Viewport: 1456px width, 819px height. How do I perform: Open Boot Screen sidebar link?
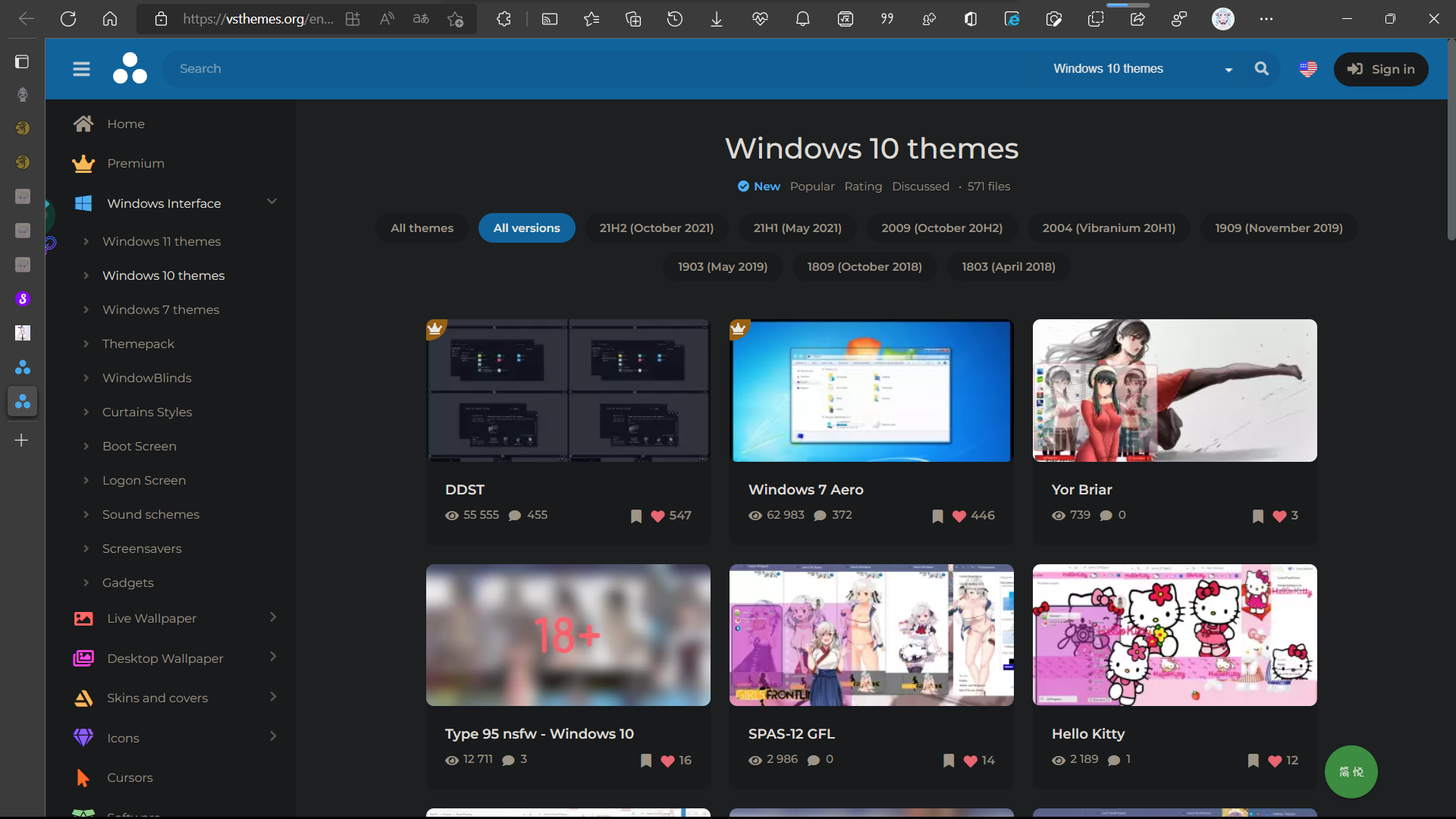[x=139, y=446]
